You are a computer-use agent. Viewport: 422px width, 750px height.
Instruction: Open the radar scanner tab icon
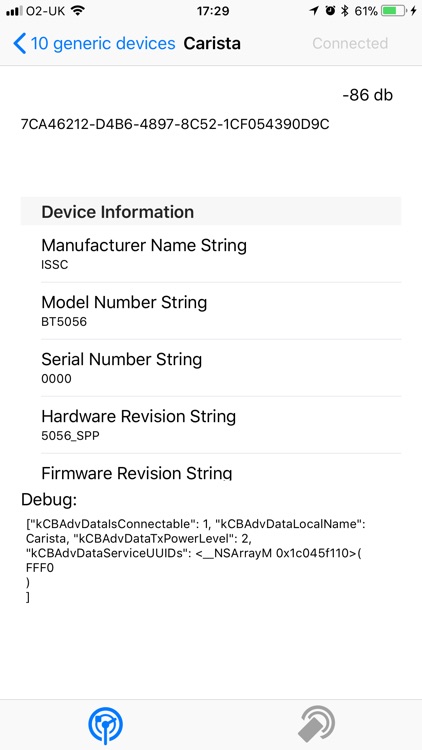click(105, 725)
